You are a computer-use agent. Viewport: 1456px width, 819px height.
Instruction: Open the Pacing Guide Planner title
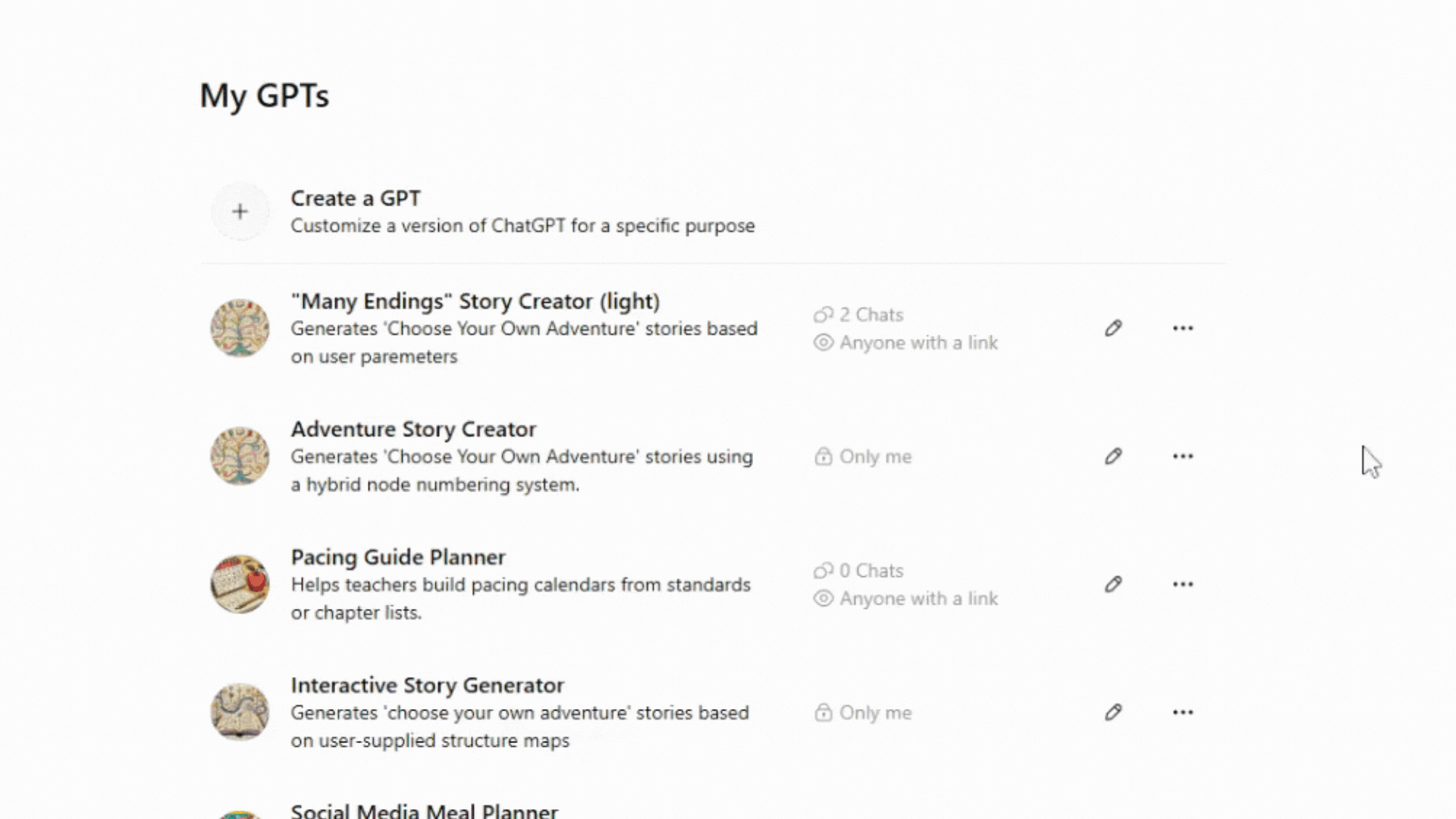click(398, 557)
